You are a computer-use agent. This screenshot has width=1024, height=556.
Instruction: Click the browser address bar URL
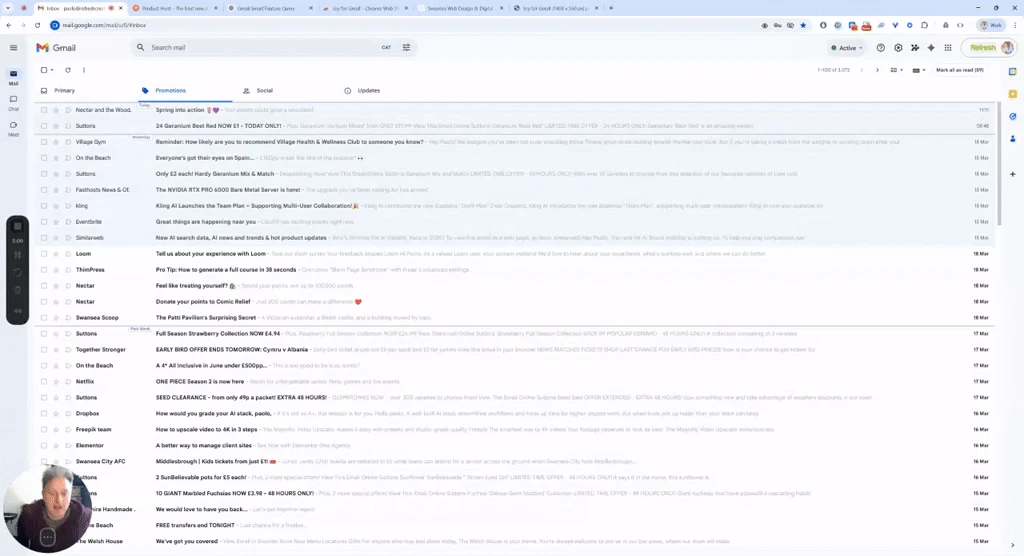pos(104,25)
